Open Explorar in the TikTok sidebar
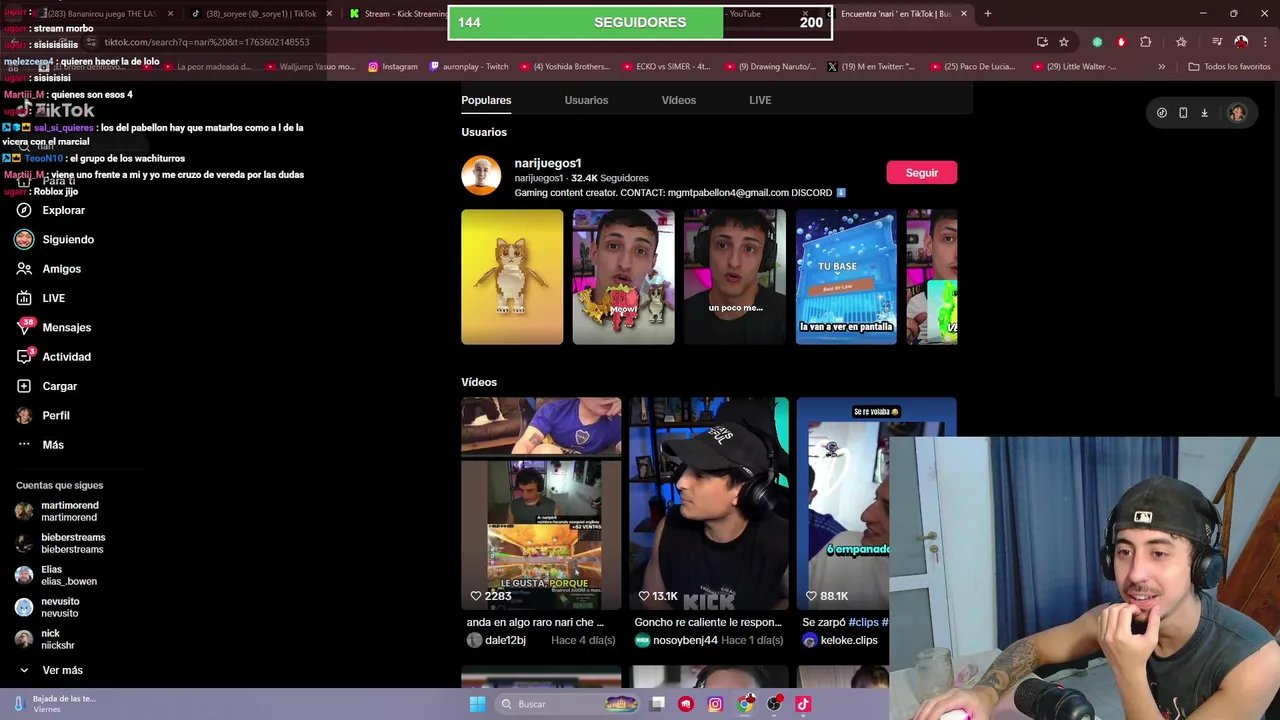This screenshot has height=720, width=1280. (51, 210)
